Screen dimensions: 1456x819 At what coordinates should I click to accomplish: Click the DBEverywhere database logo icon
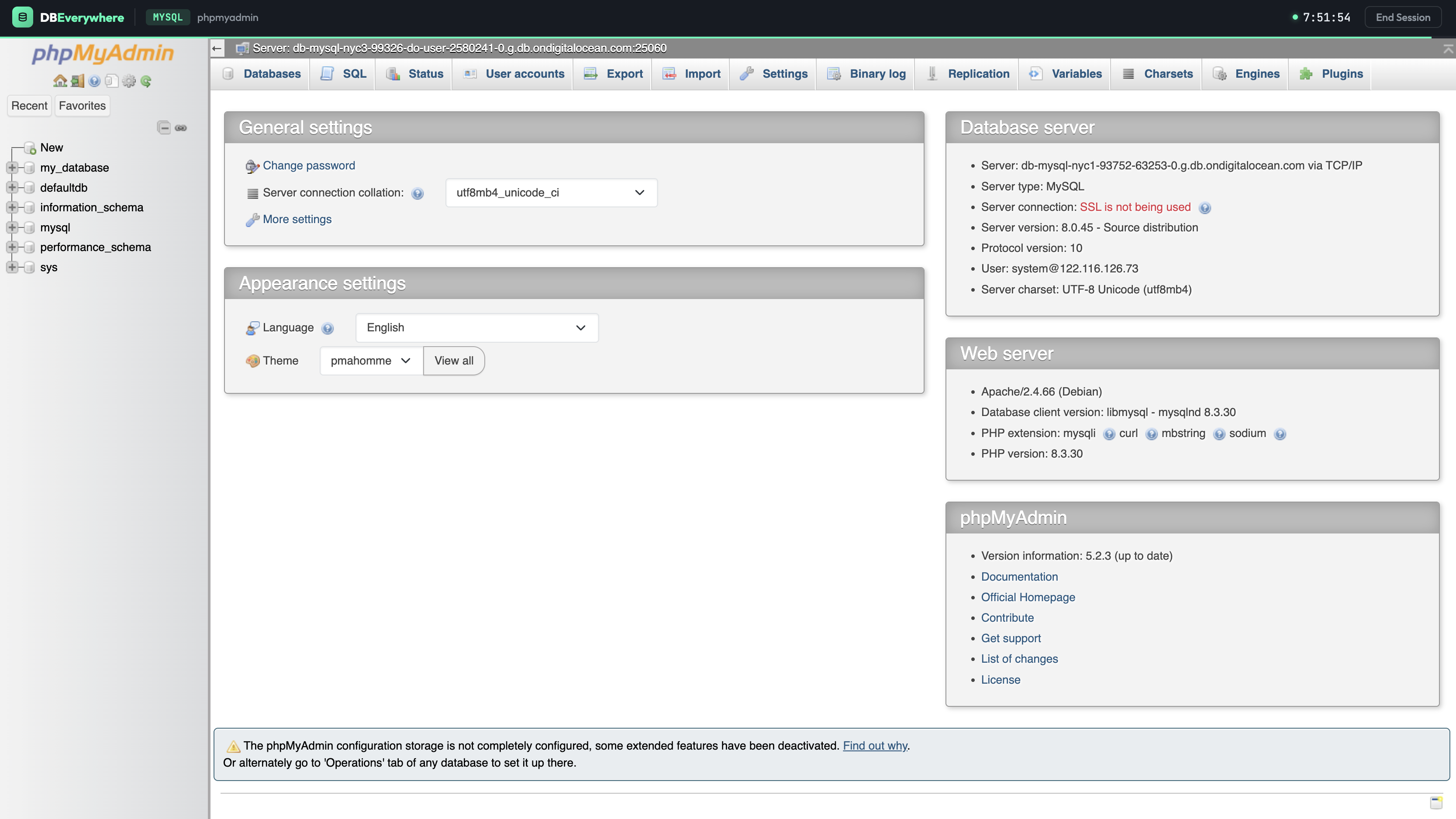[x=23, y=17]
